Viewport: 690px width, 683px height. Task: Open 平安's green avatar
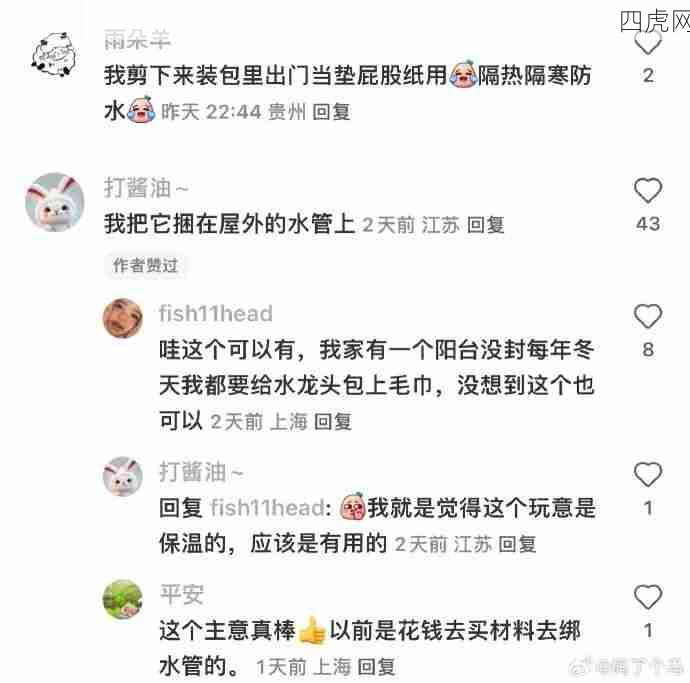pyautogui.click(x=123, y=599)
